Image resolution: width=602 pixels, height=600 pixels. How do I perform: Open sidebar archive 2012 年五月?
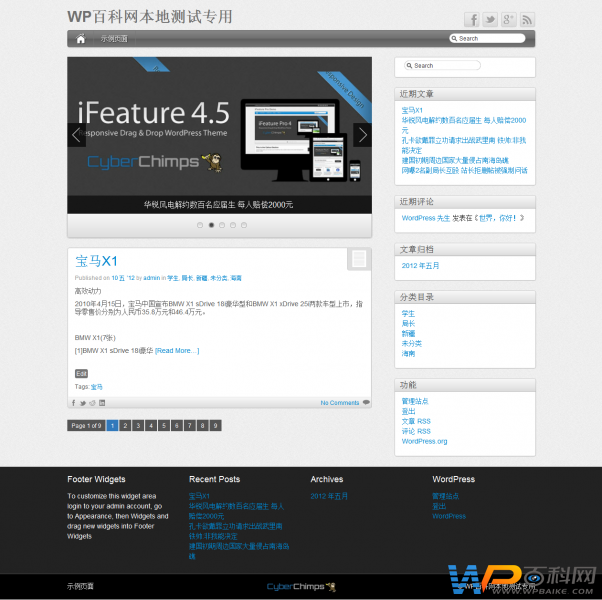[420, 266]
